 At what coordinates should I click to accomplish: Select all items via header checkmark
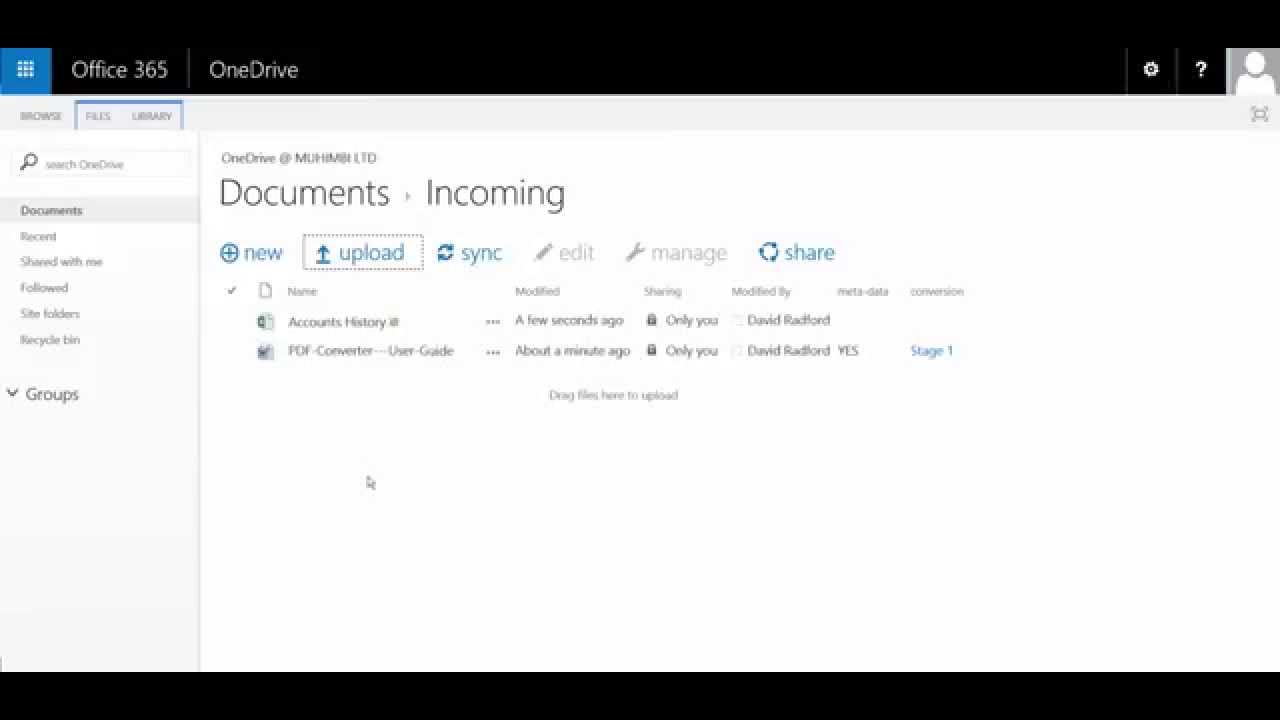(x=232, y=291)
